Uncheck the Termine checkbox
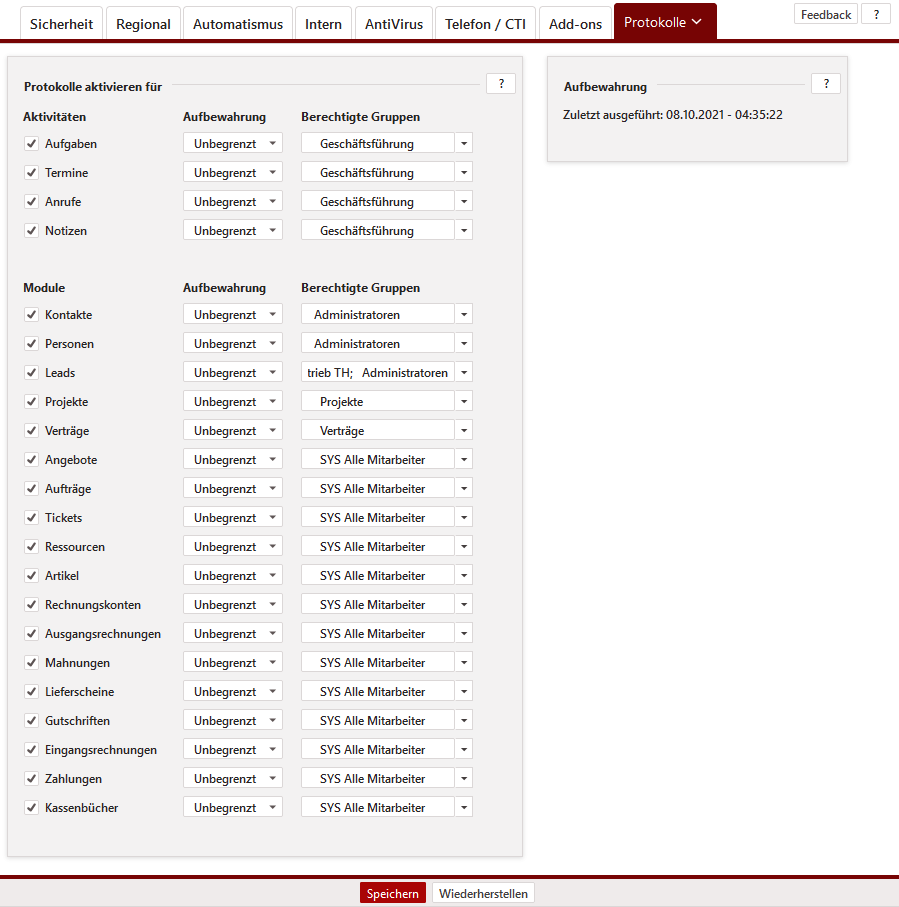Viewport: 899px width, 907px height. 32,173
